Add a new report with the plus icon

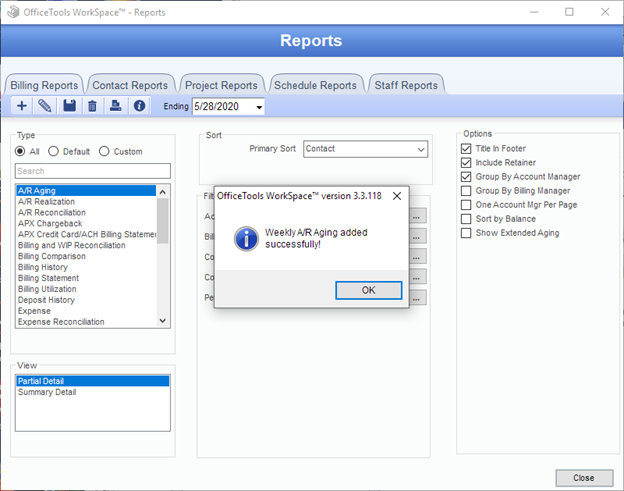tap(22, 106)
